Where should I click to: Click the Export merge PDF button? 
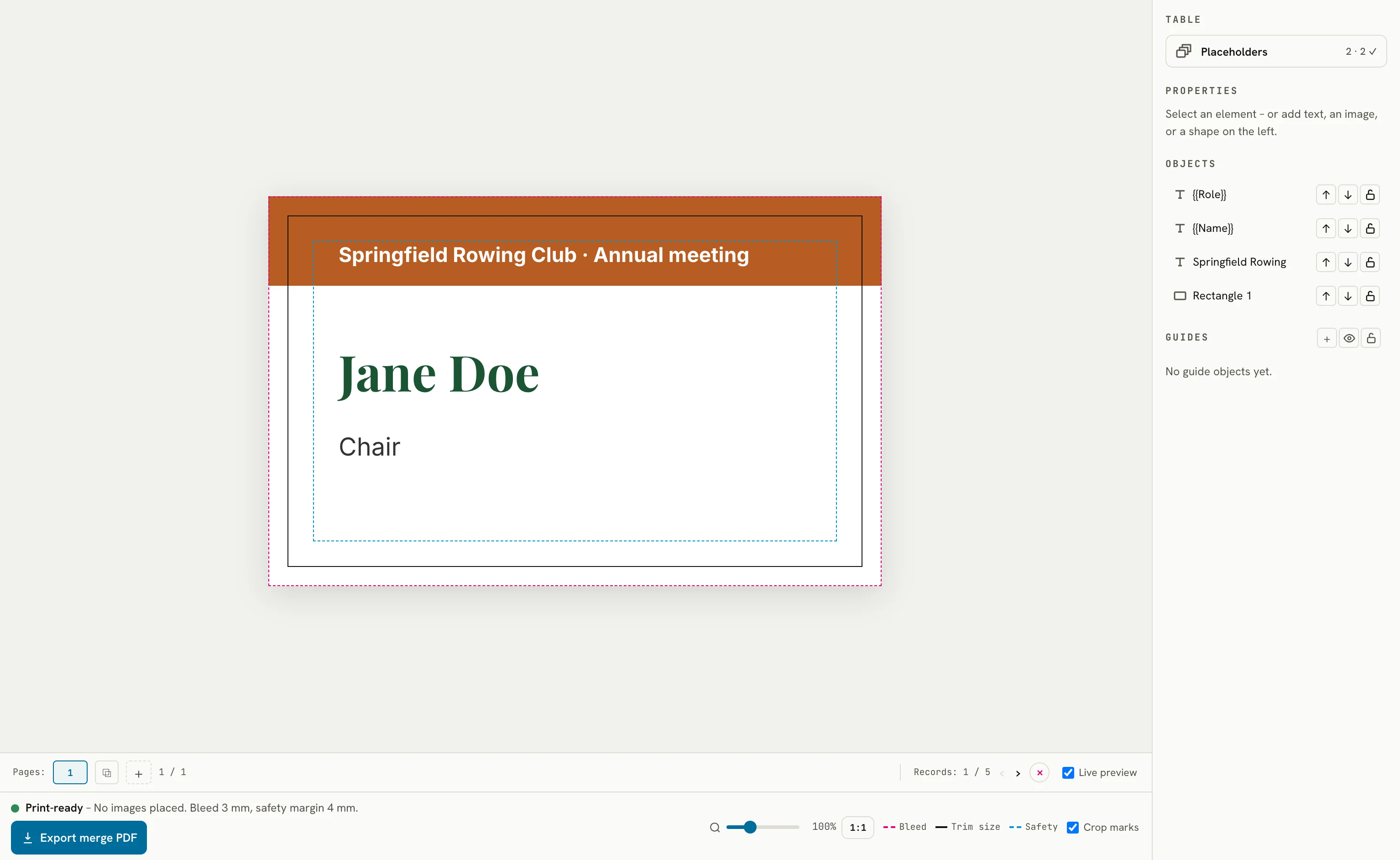(x=79, y=838)
